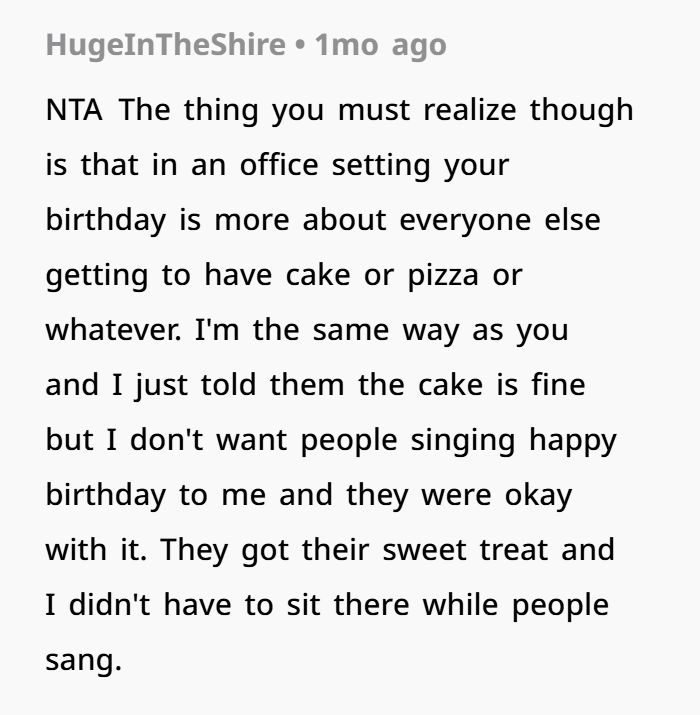Click the word "pizza" in the comment
This screenshot has height=715, width=700.
coord(443,276)
